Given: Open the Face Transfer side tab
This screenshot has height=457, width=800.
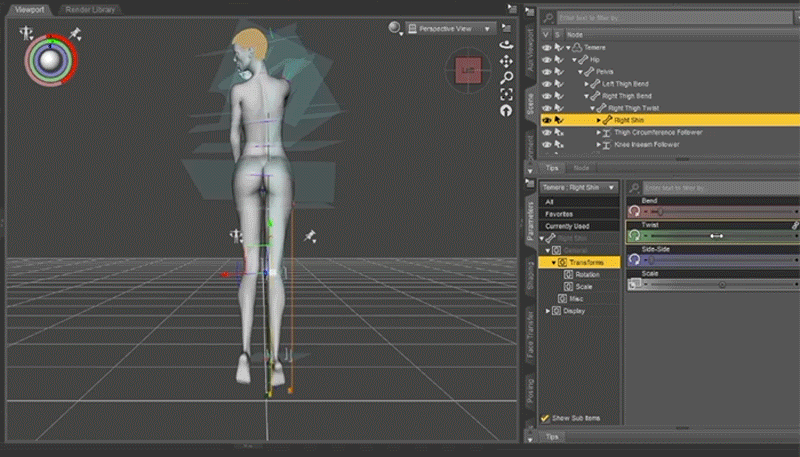Looking at the screenshot, I should 530,334.
